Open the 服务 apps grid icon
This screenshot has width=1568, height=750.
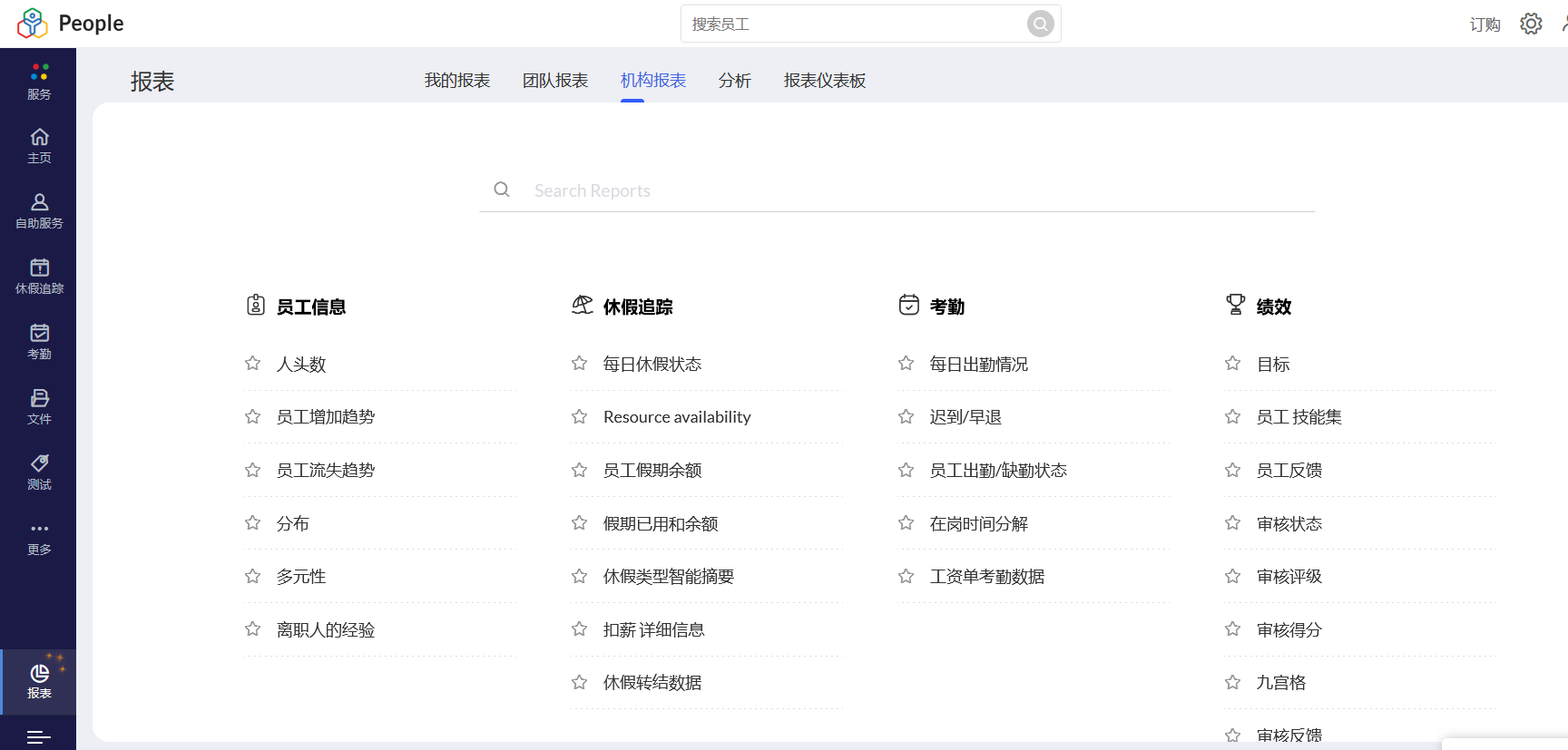tap(39, 80)
